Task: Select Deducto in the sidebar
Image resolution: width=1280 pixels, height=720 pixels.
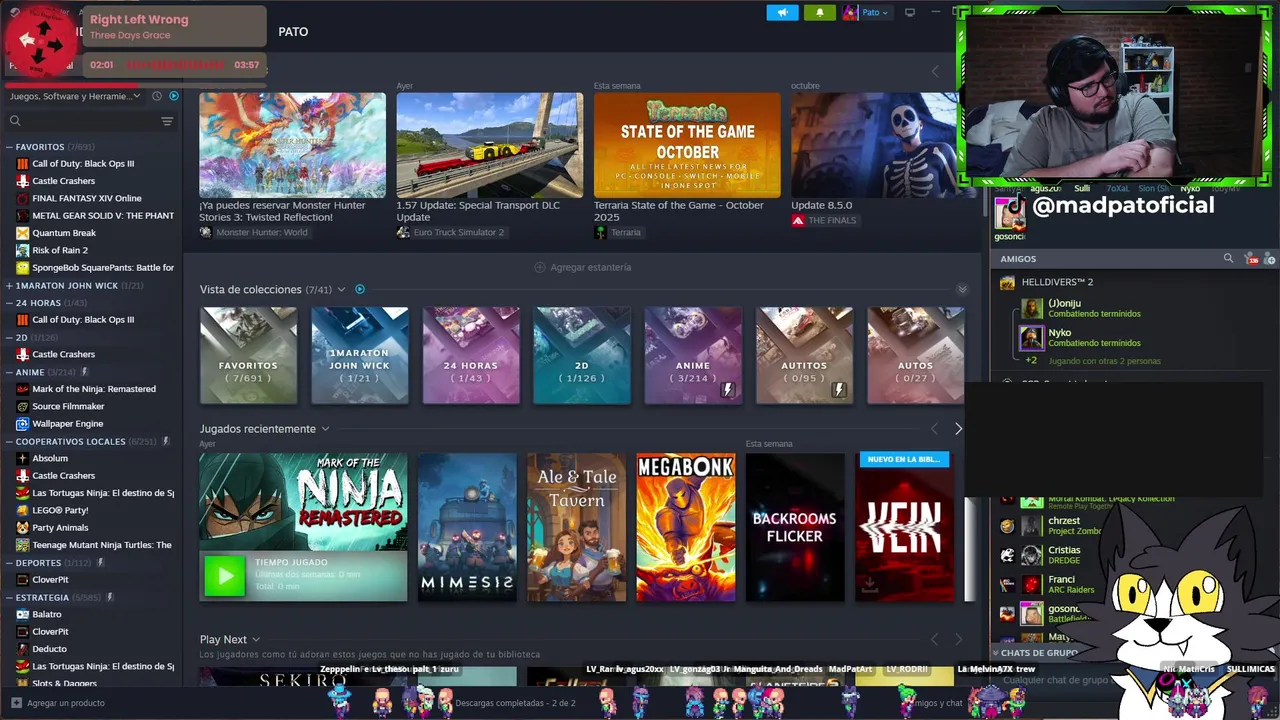Action: point(49,649)
